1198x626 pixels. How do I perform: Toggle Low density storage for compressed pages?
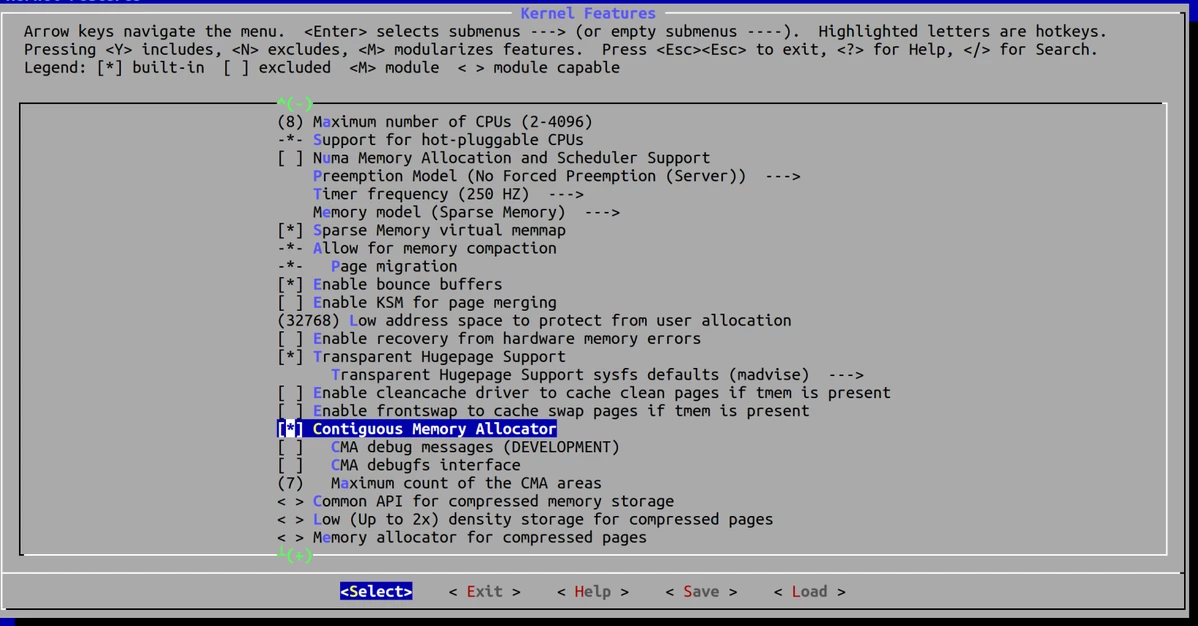pyautogui.click(x=525, y=520)
